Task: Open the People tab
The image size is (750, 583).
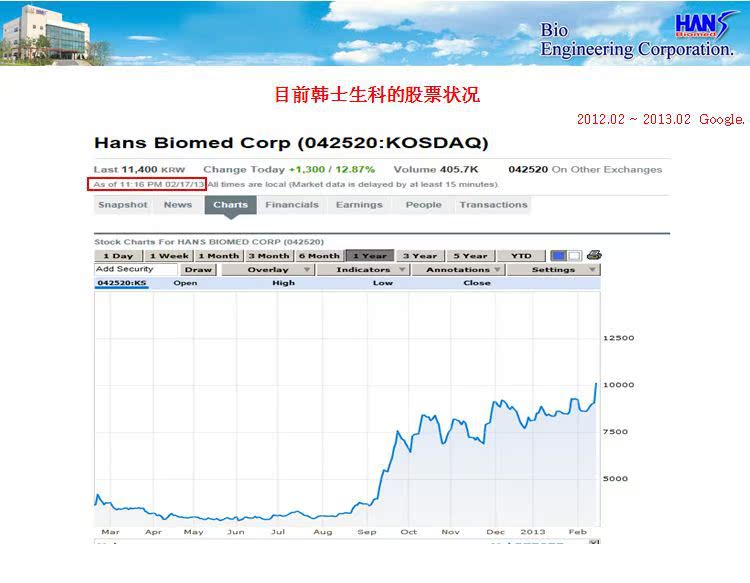Action: [423, 205]
